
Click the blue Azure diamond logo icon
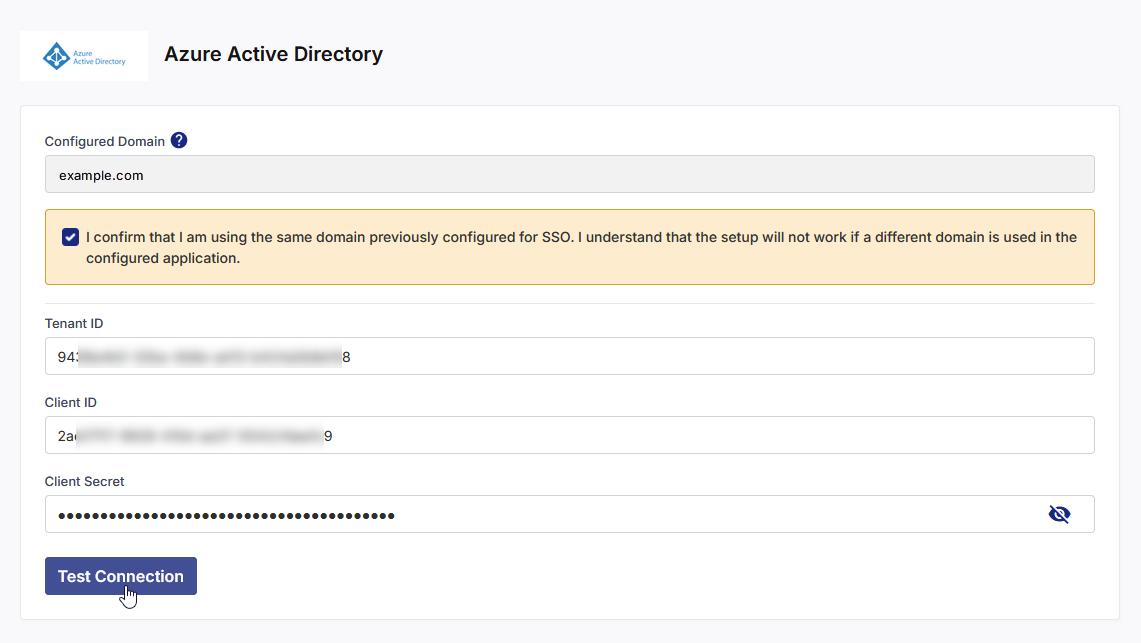[x=56, y=56]
